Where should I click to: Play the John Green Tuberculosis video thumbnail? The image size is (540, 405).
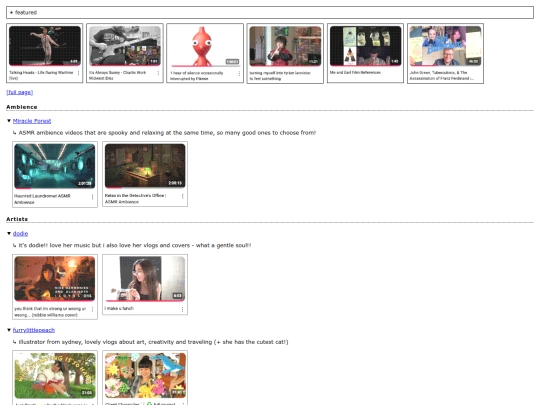(x=445, y=46)
